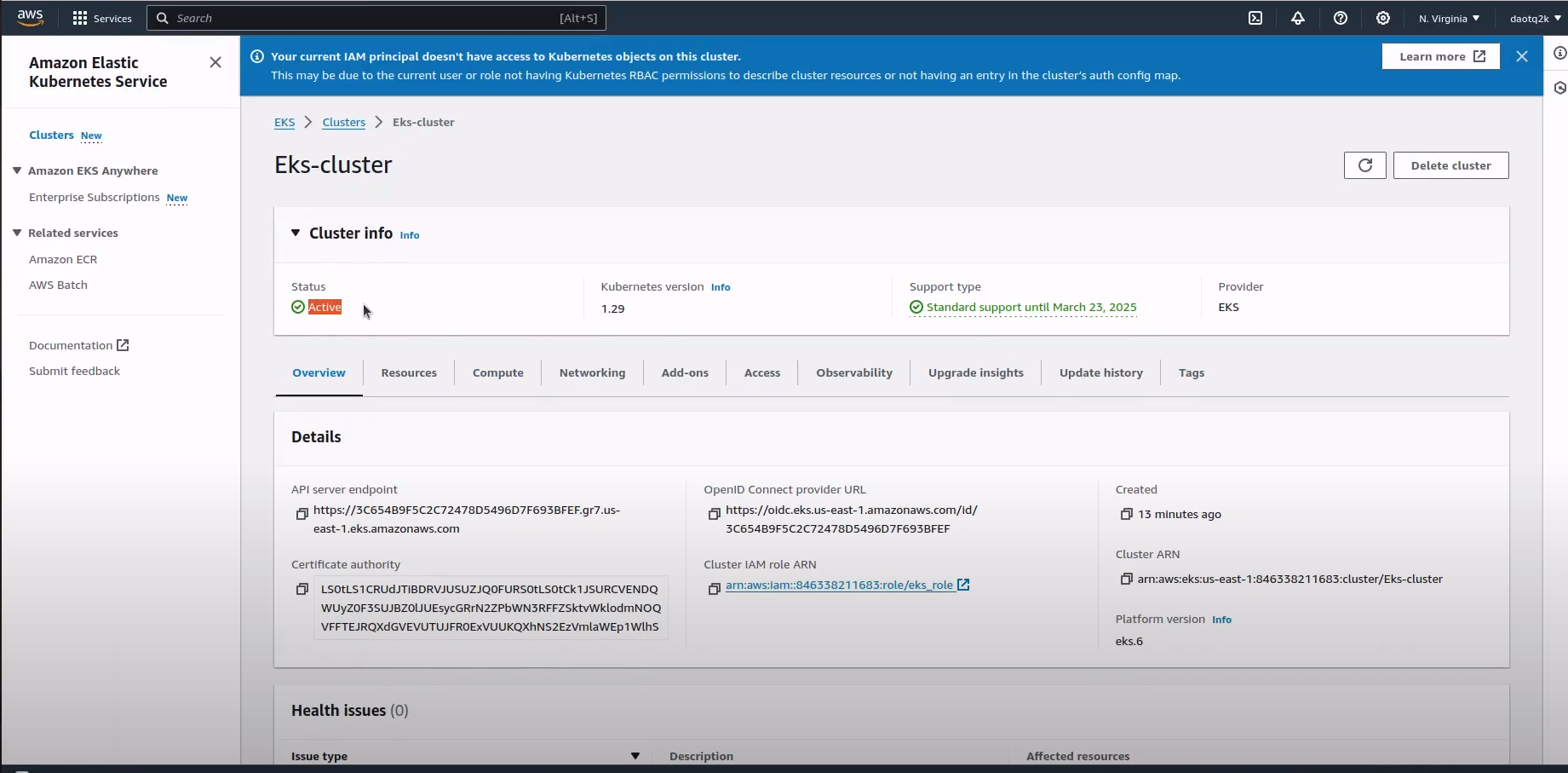Open the Kubernetes version Info link
1568x773 pixels.
721,287
